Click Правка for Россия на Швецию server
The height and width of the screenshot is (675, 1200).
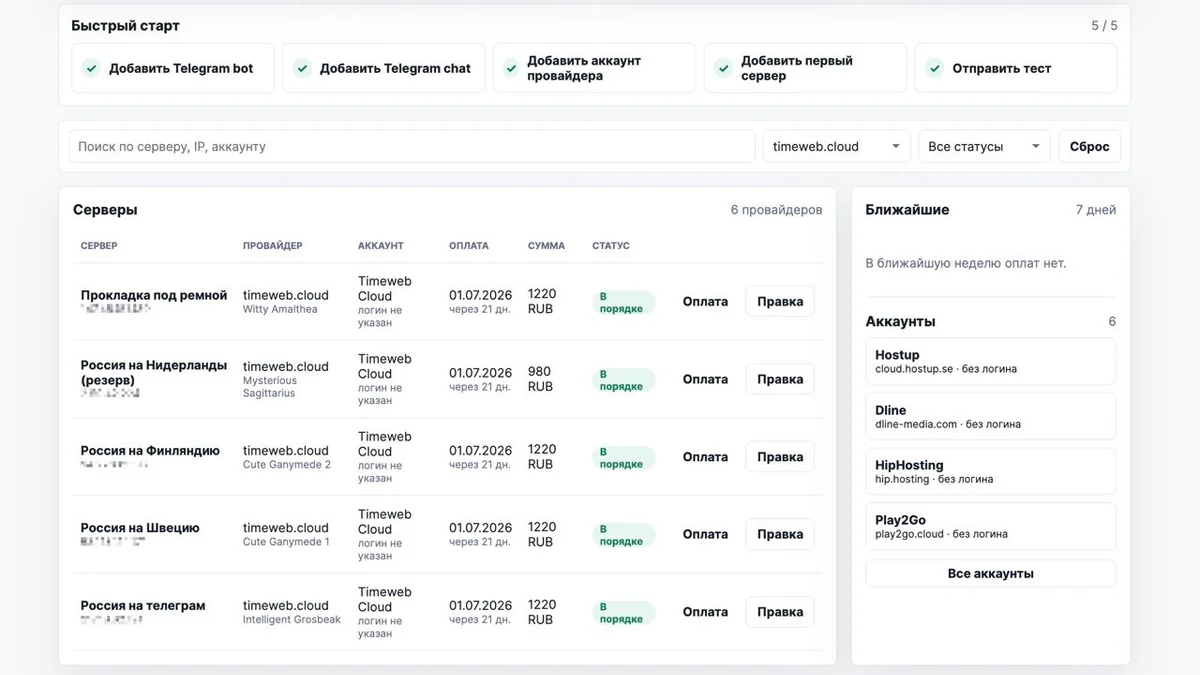point(780,534)
